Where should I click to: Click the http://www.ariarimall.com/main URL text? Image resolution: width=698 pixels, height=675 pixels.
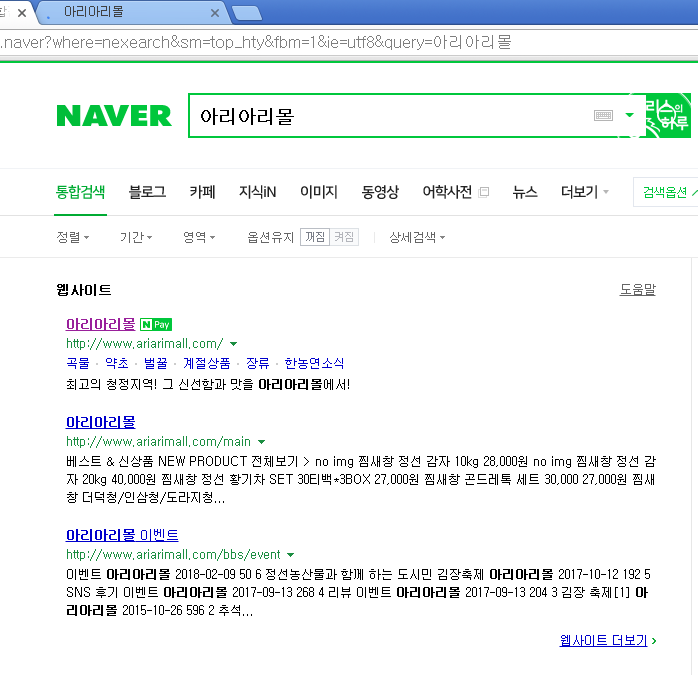[x=158, y=442]
